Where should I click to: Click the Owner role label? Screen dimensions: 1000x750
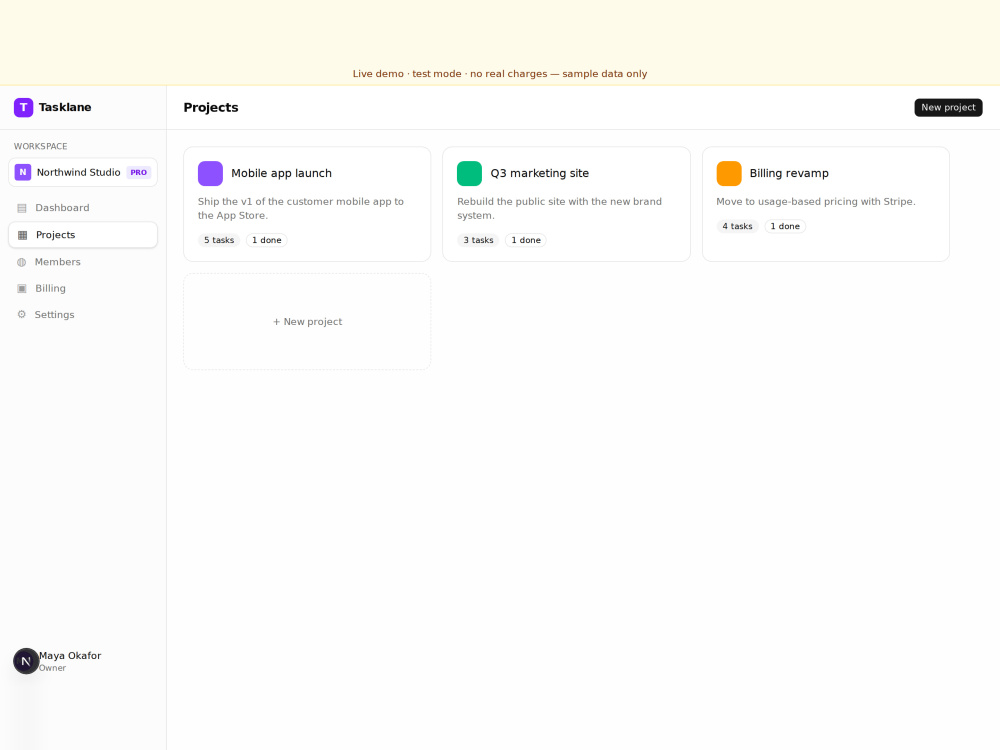(x=52, y=668)
